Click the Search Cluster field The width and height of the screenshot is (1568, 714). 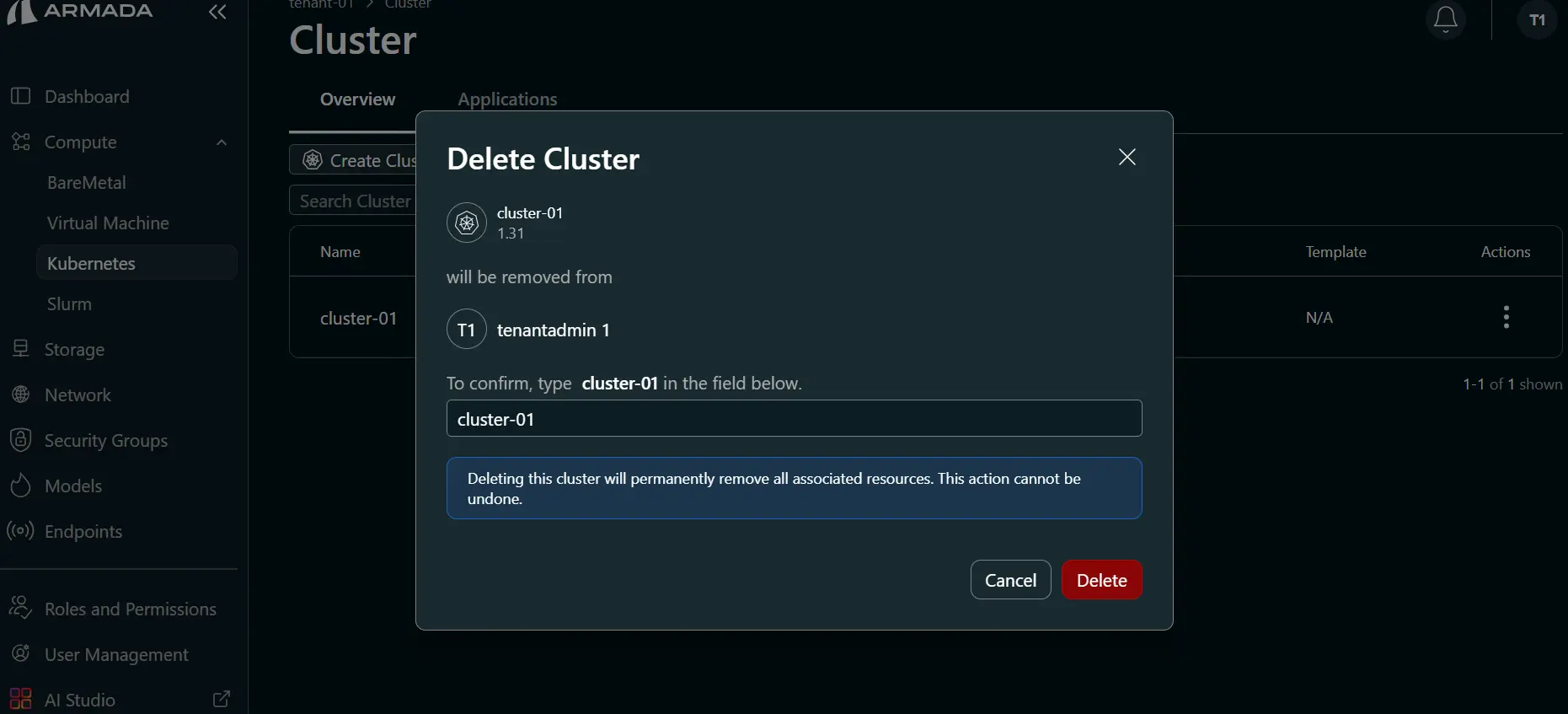pyautogui.click(x=353, y=201)
